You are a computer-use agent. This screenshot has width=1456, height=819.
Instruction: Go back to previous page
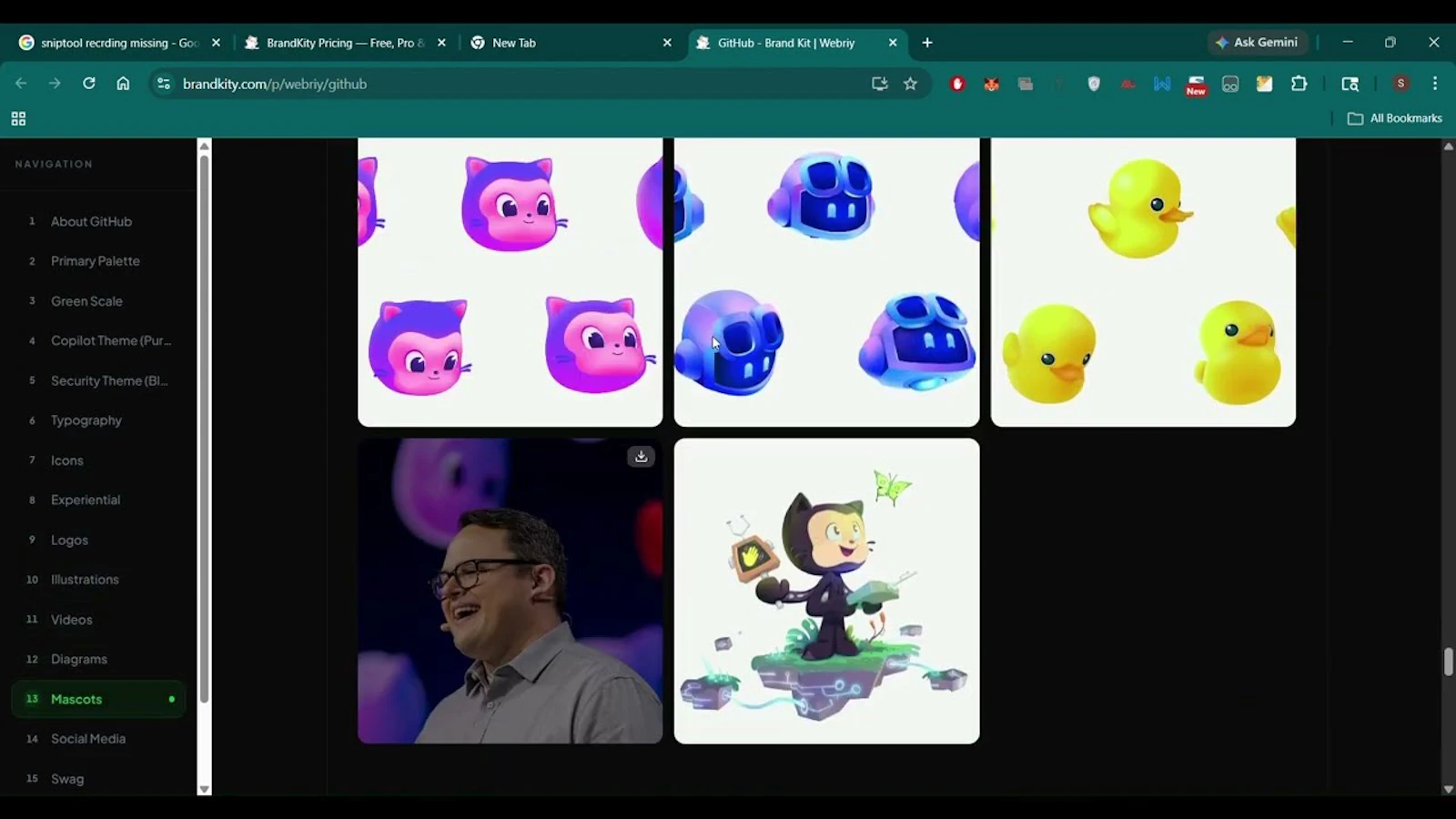(x=21, y=84)
